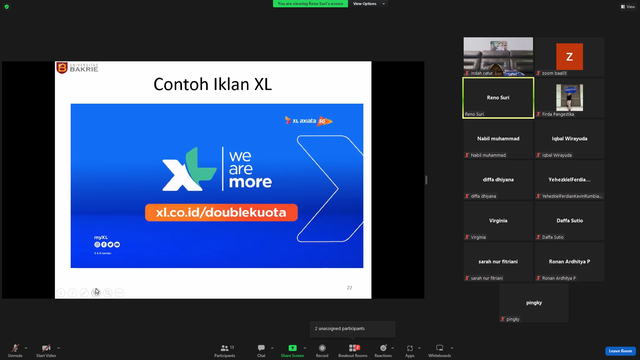The width and height of the screenshot is (640, 360).
Task: Select the Daffa Sutio participant tile
Action: point(569,221)
